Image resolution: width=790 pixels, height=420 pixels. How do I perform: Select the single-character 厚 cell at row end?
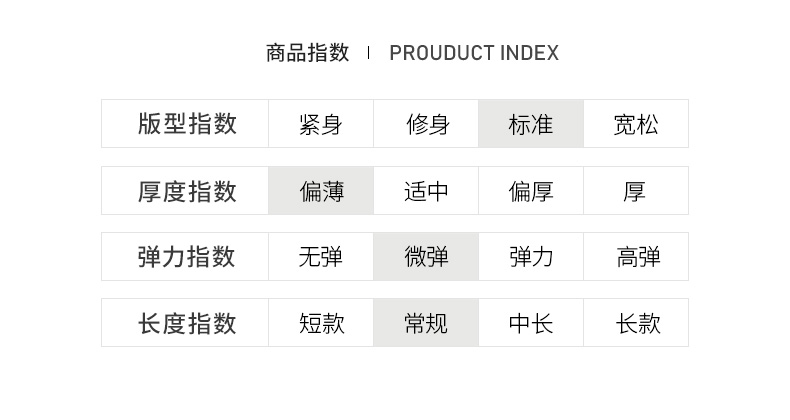636,191
